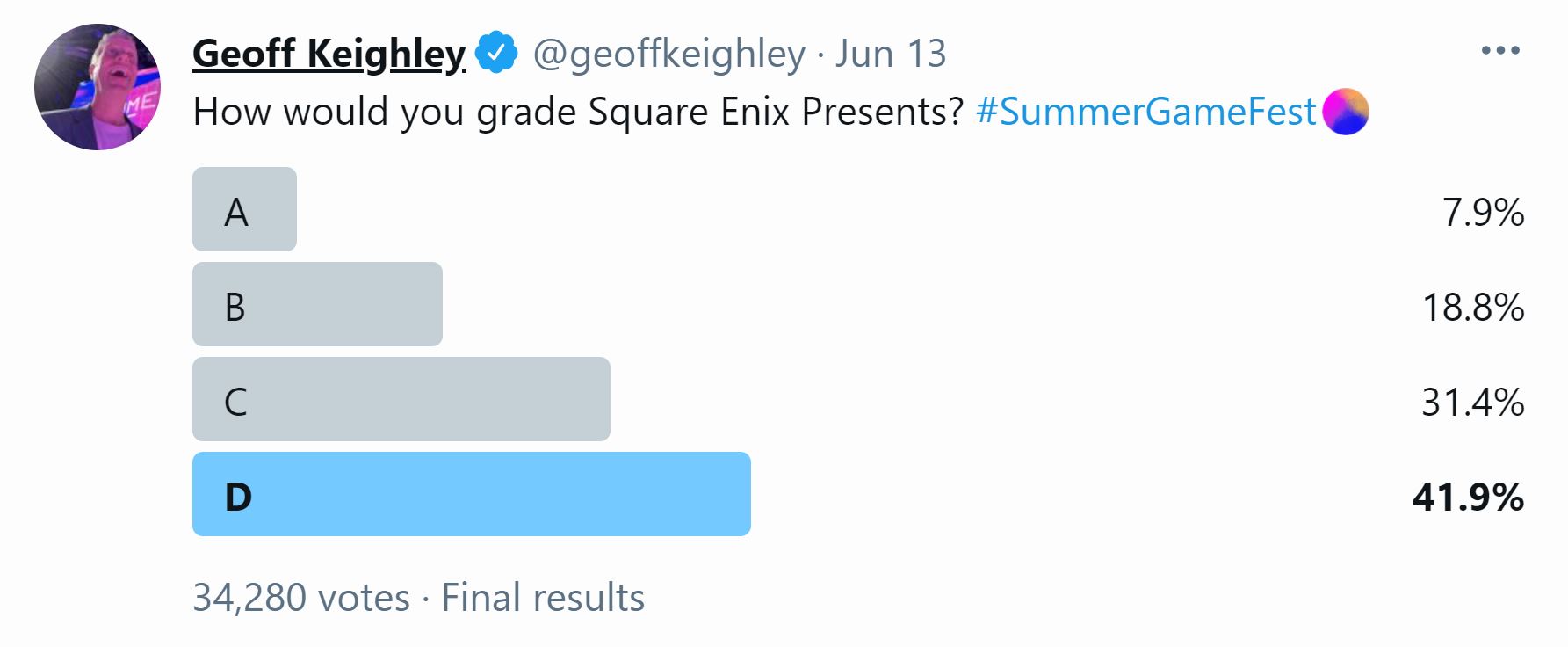Click the SummerGameFest gradient circle emoji

click(1345, 112)
